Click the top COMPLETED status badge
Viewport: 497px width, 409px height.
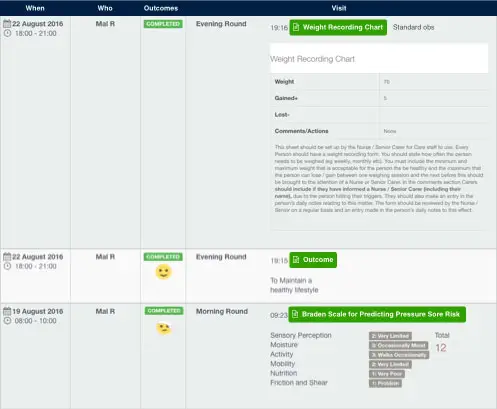[163, 24]
